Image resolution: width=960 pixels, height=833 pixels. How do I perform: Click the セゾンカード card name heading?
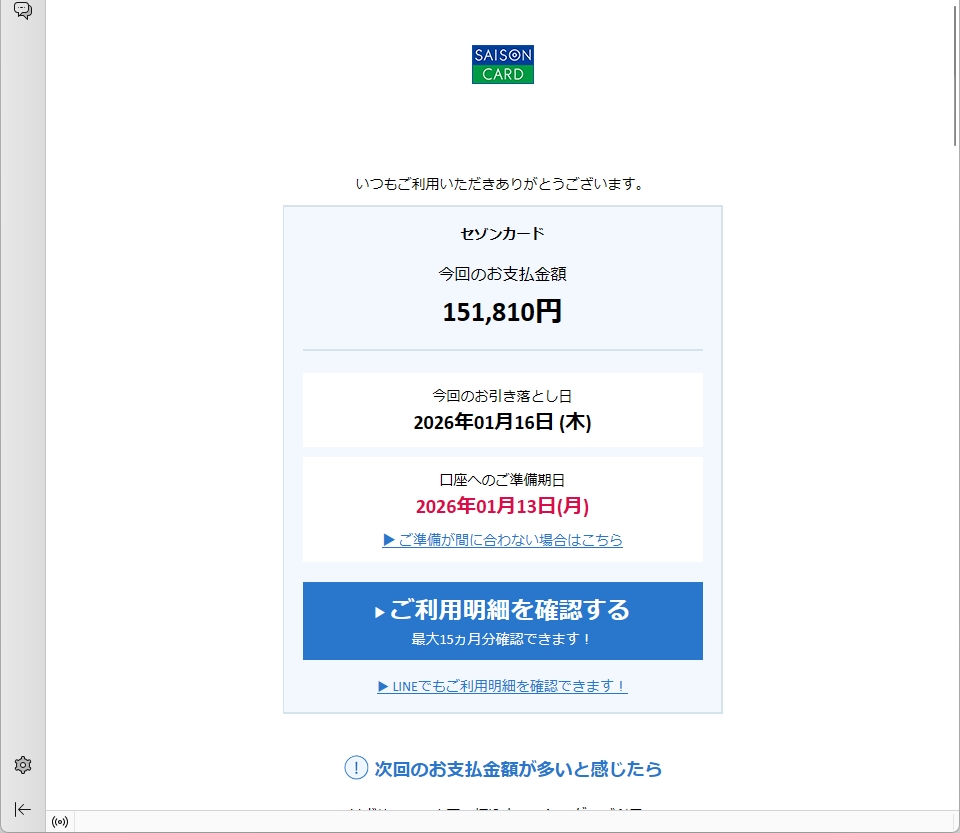pyautogui.click(x=502, y=234)
